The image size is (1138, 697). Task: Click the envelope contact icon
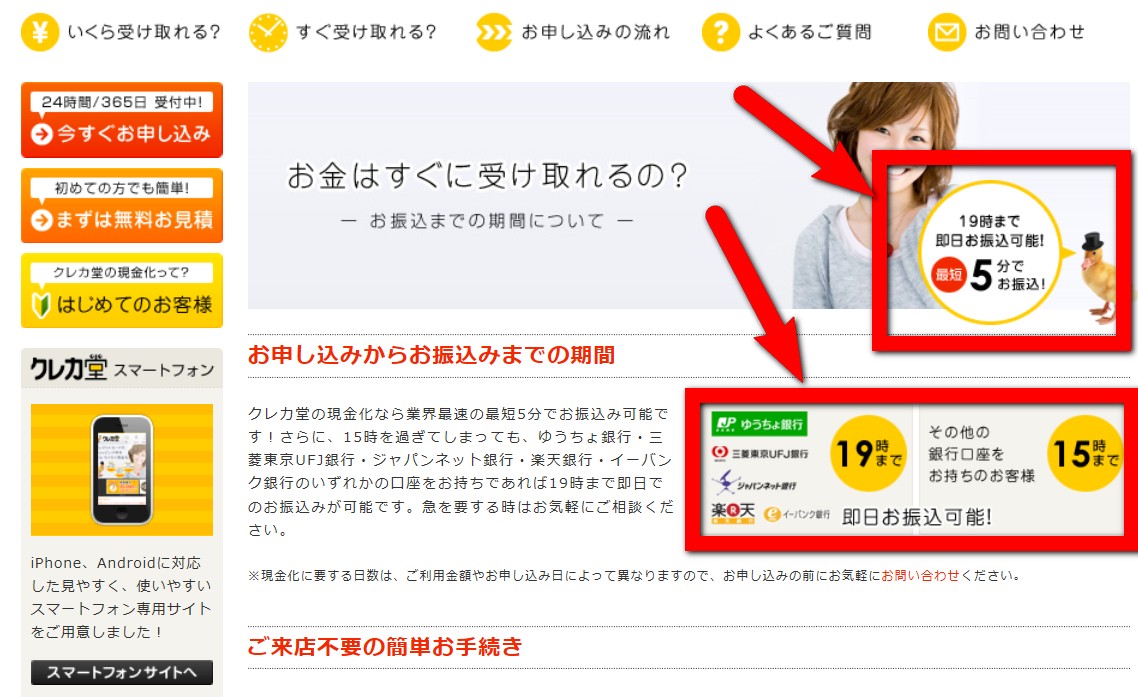[946, 32]
